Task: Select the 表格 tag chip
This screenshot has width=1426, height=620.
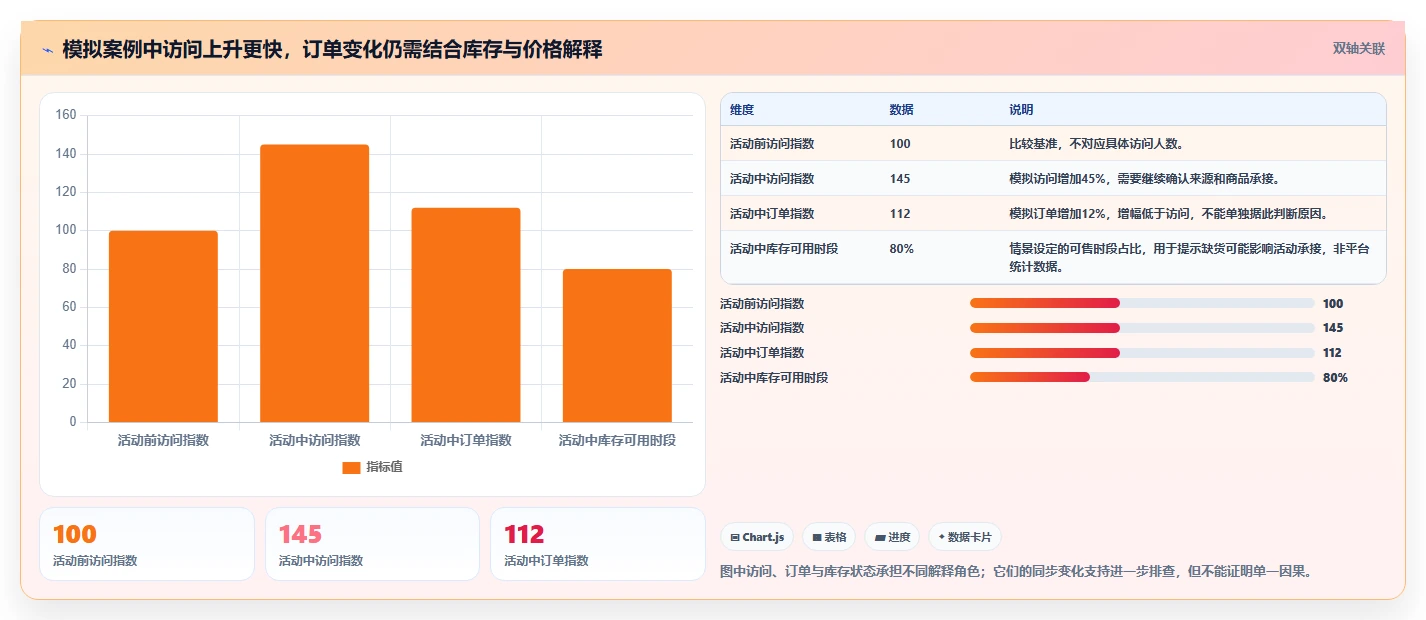Action: point(829,537)
